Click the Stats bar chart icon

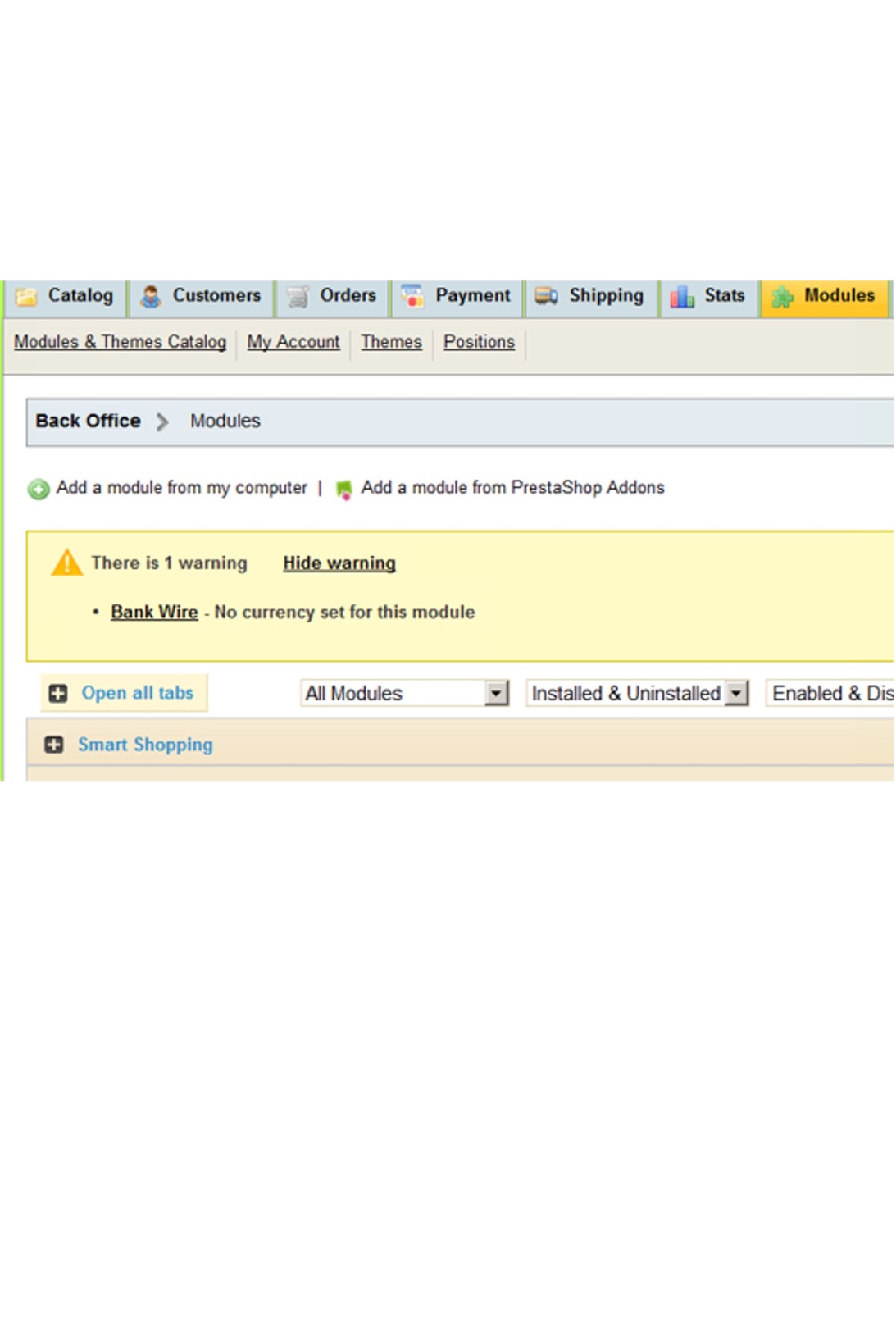click(x=682, y=296)
